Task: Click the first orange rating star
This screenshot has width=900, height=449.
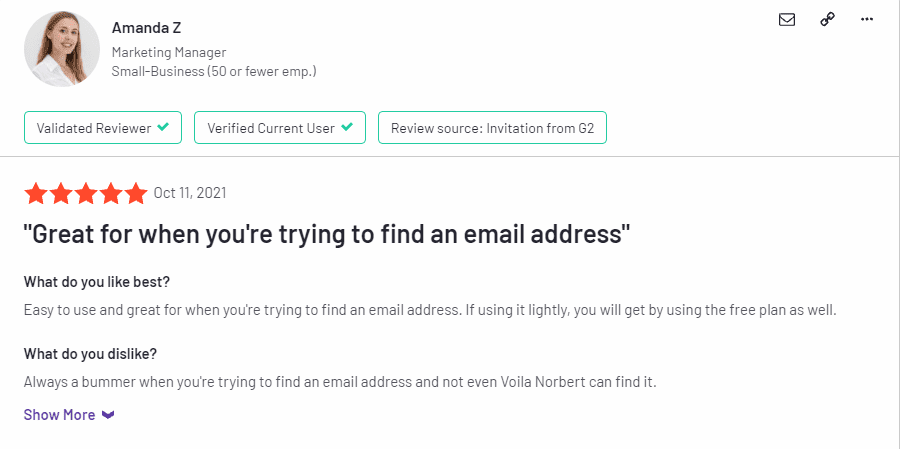Action: coord(35,193)
